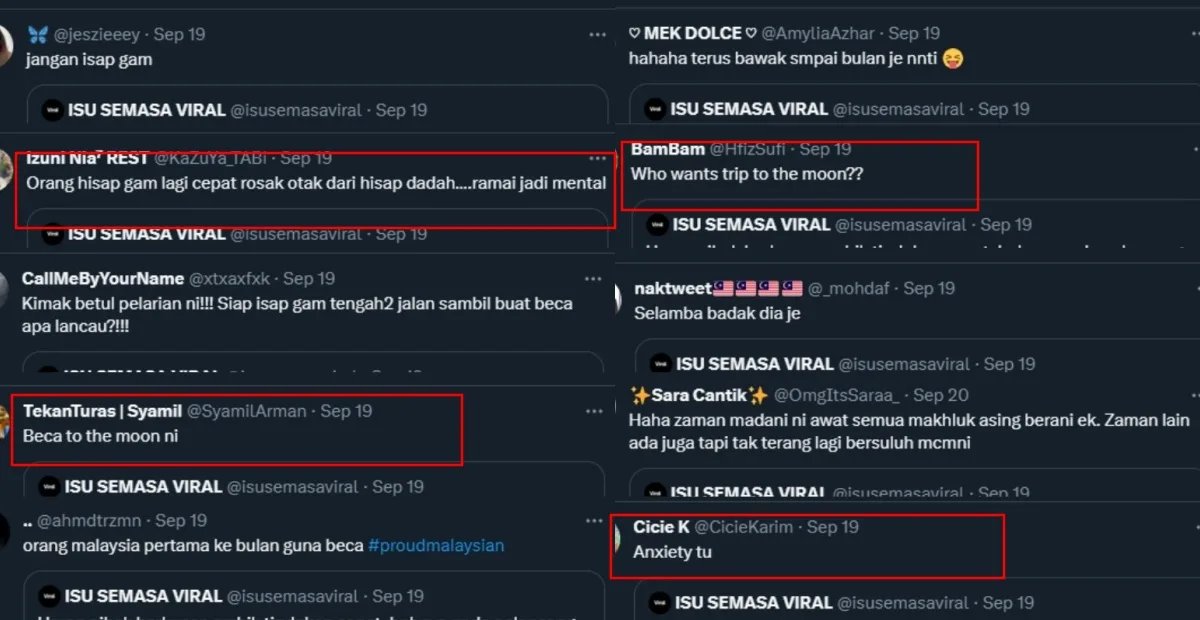
Task: Open the @SyamilArman handle link
Action: (x=249, y=411)
